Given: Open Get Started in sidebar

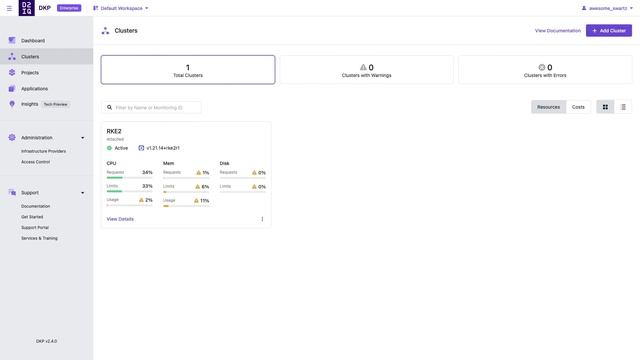Looking at the screenshot, I should pos(32,217).
